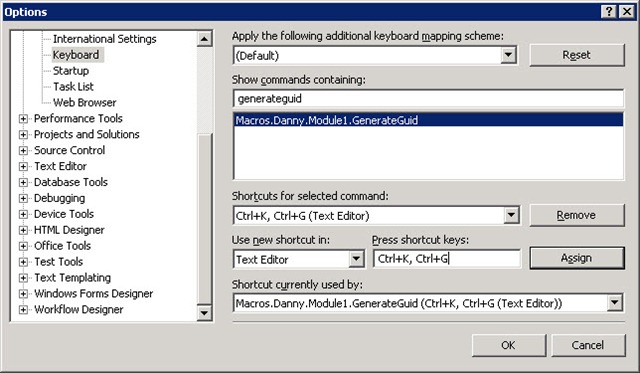Select Test Tools label in tree

tap(58, 262)
